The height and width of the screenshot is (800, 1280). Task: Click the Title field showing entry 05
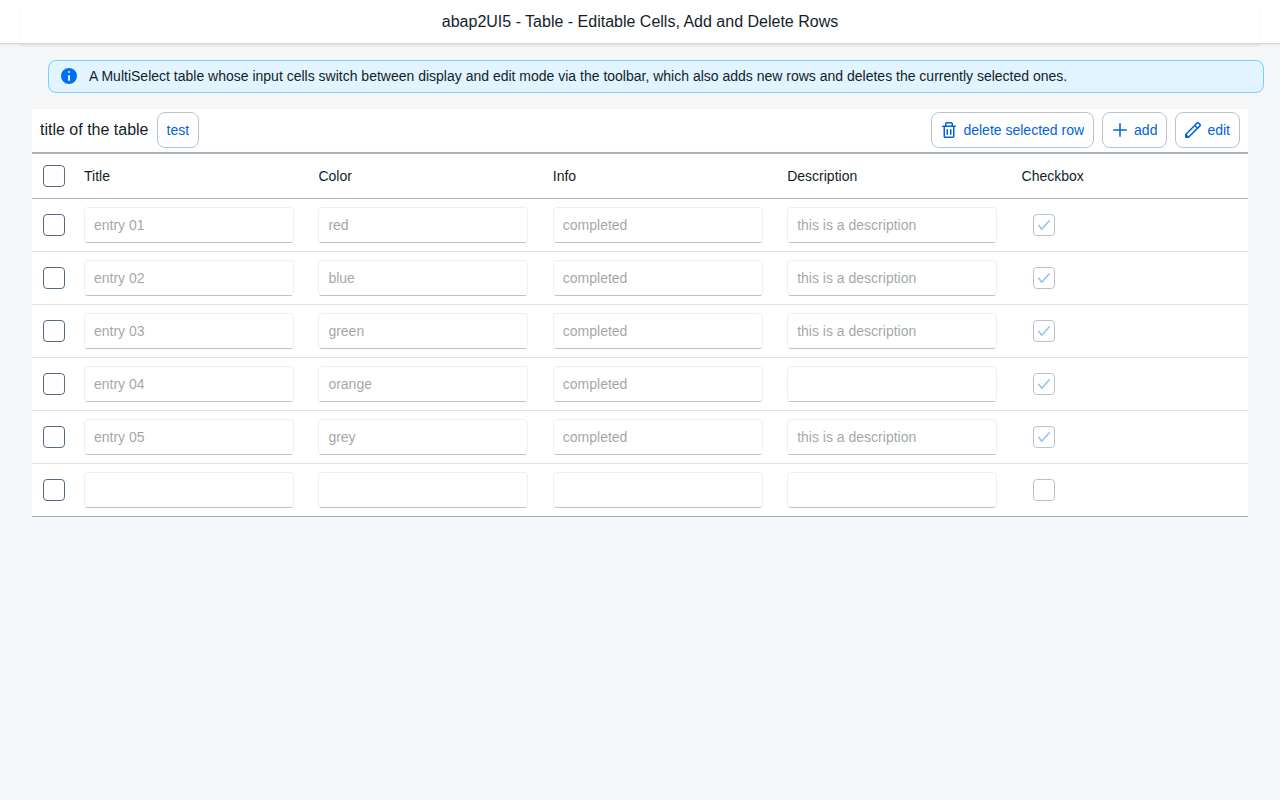(x=189, y=437)
